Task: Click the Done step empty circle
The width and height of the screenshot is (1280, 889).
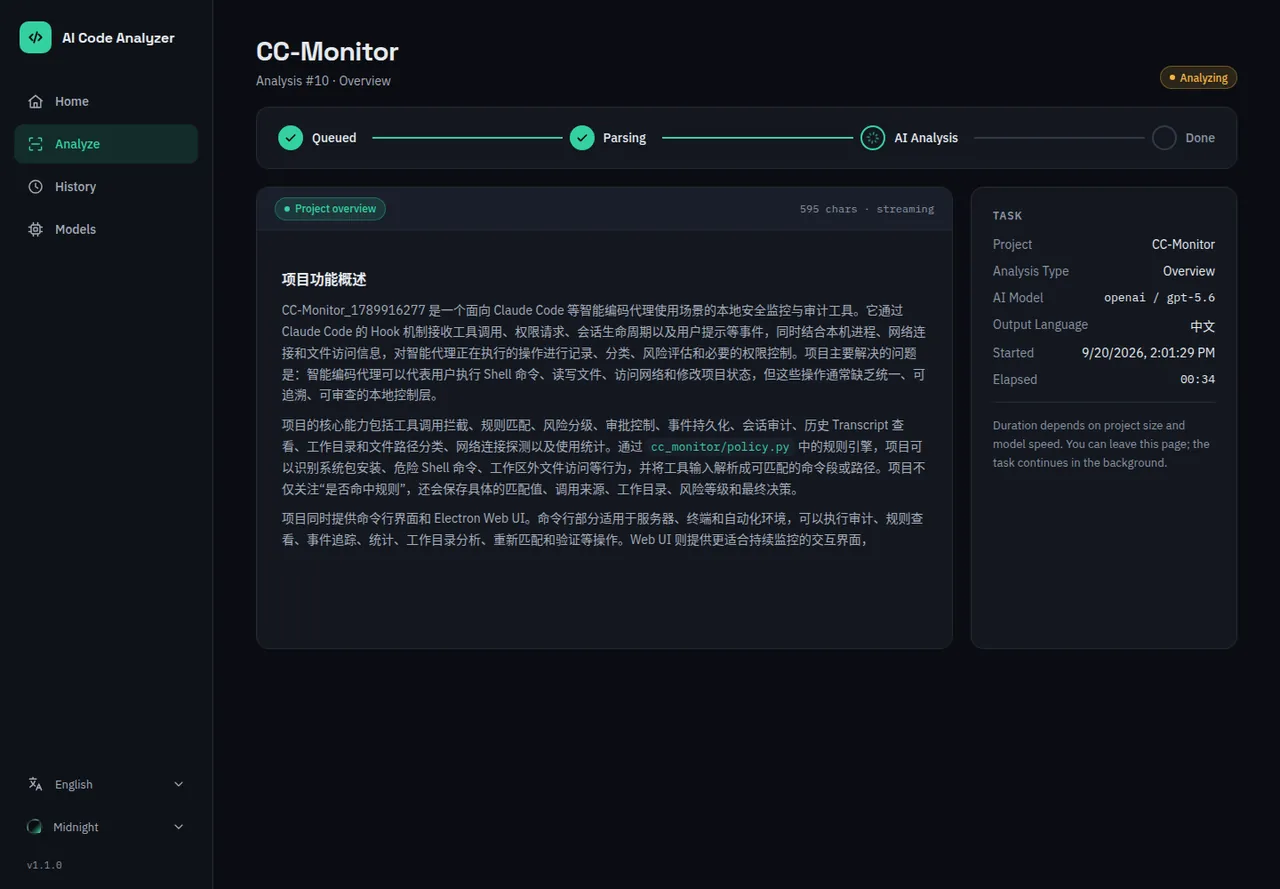Action: pos(1164,138)
